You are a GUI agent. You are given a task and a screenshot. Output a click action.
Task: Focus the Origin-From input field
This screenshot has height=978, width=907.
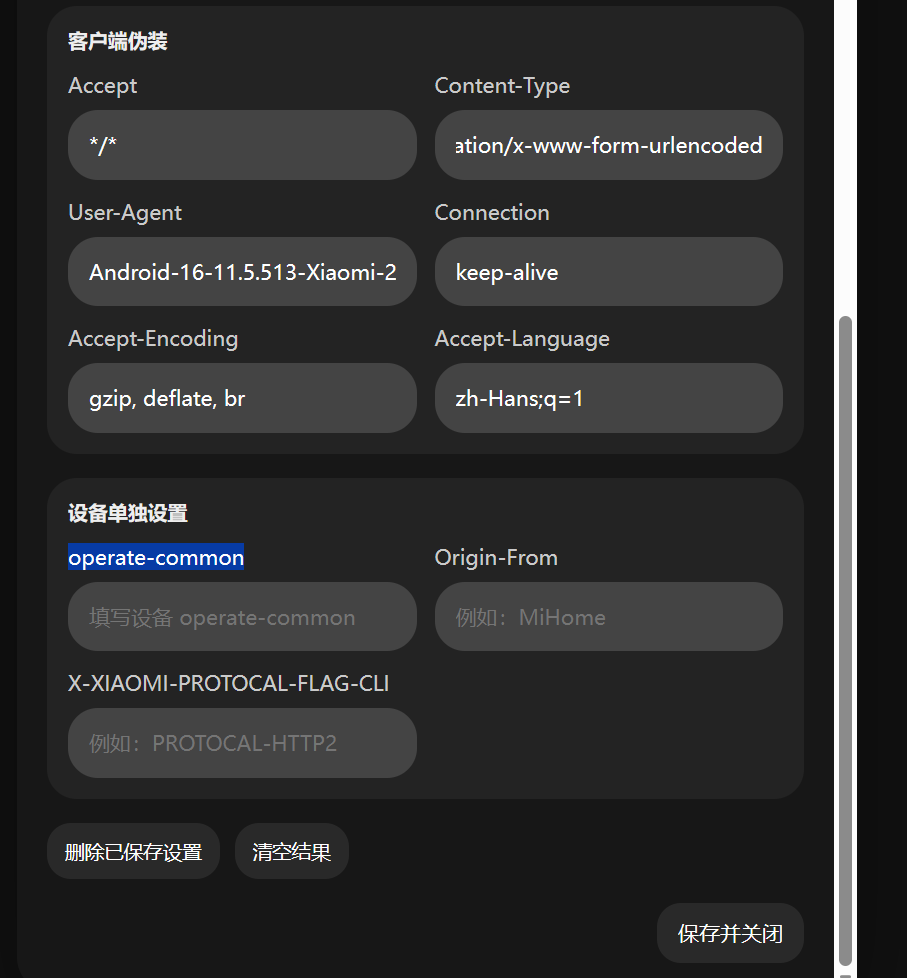[x=609, y=617]
